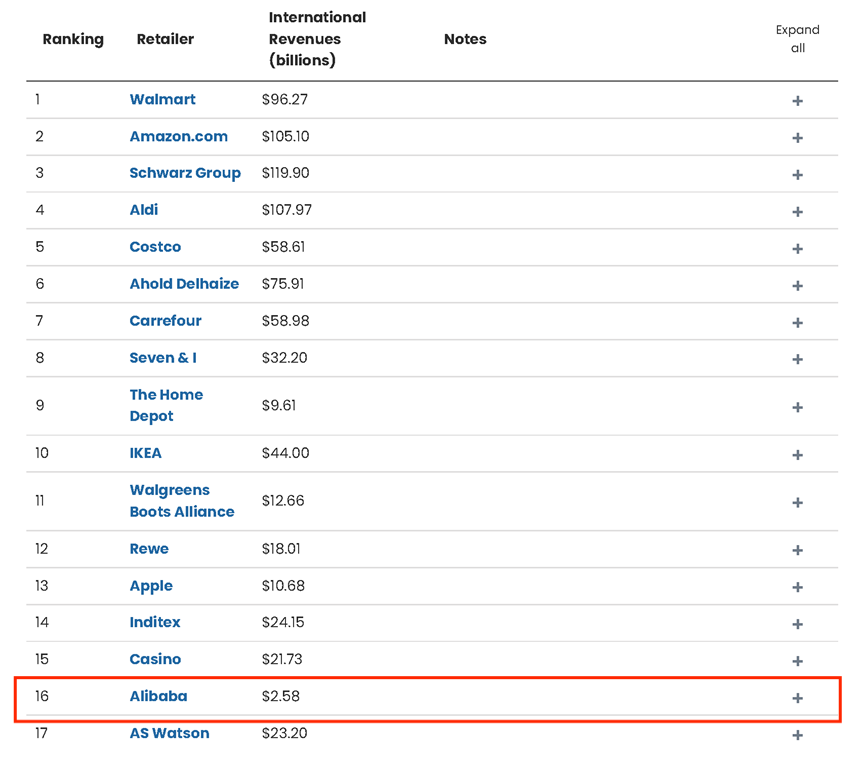Screen dimensions: 865x768
Task: Select Walgreens revenue value $12.66
Action: point(282,501)
